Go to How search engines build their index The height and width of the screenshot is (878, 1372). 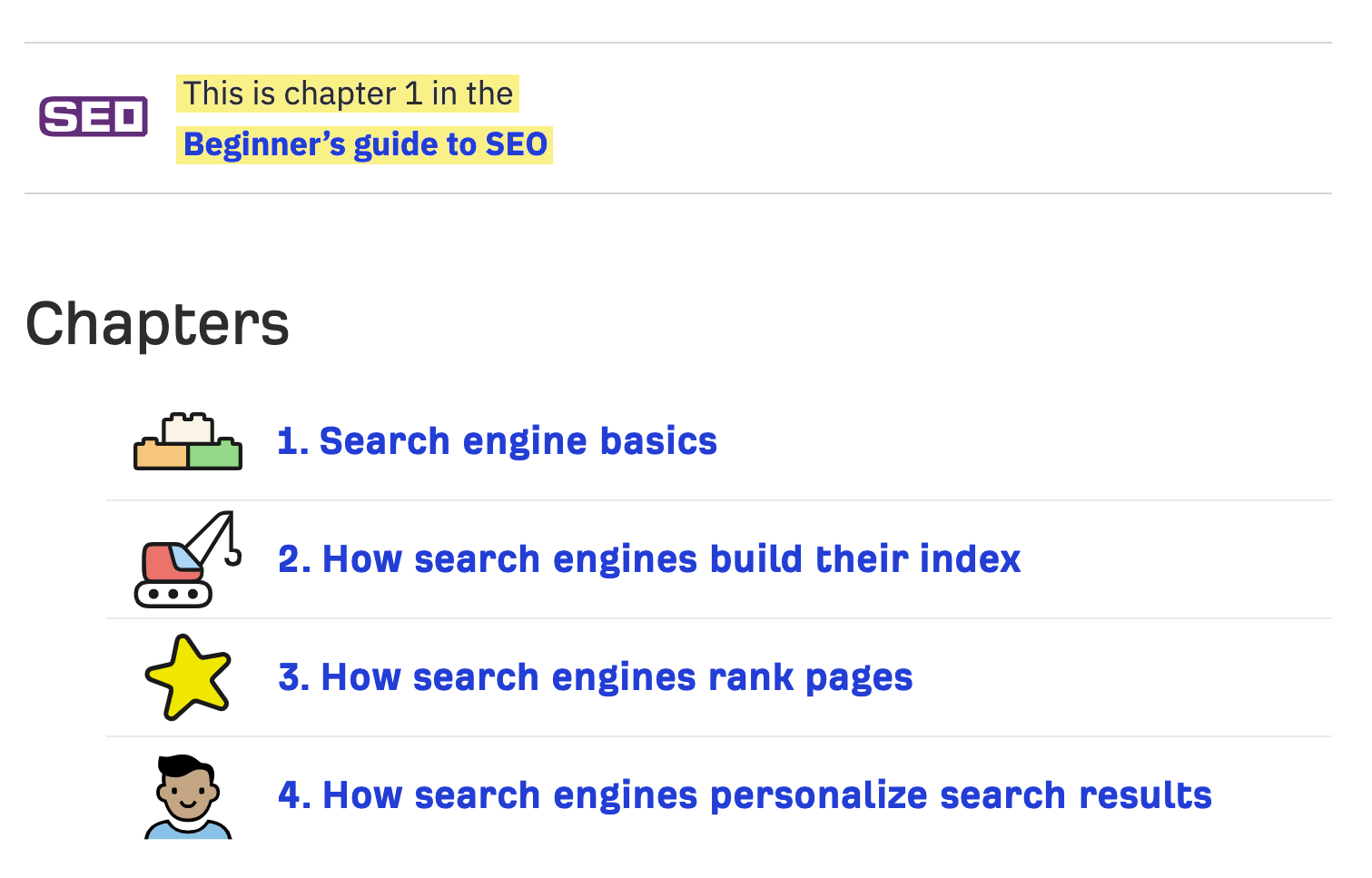coord(649,559)
